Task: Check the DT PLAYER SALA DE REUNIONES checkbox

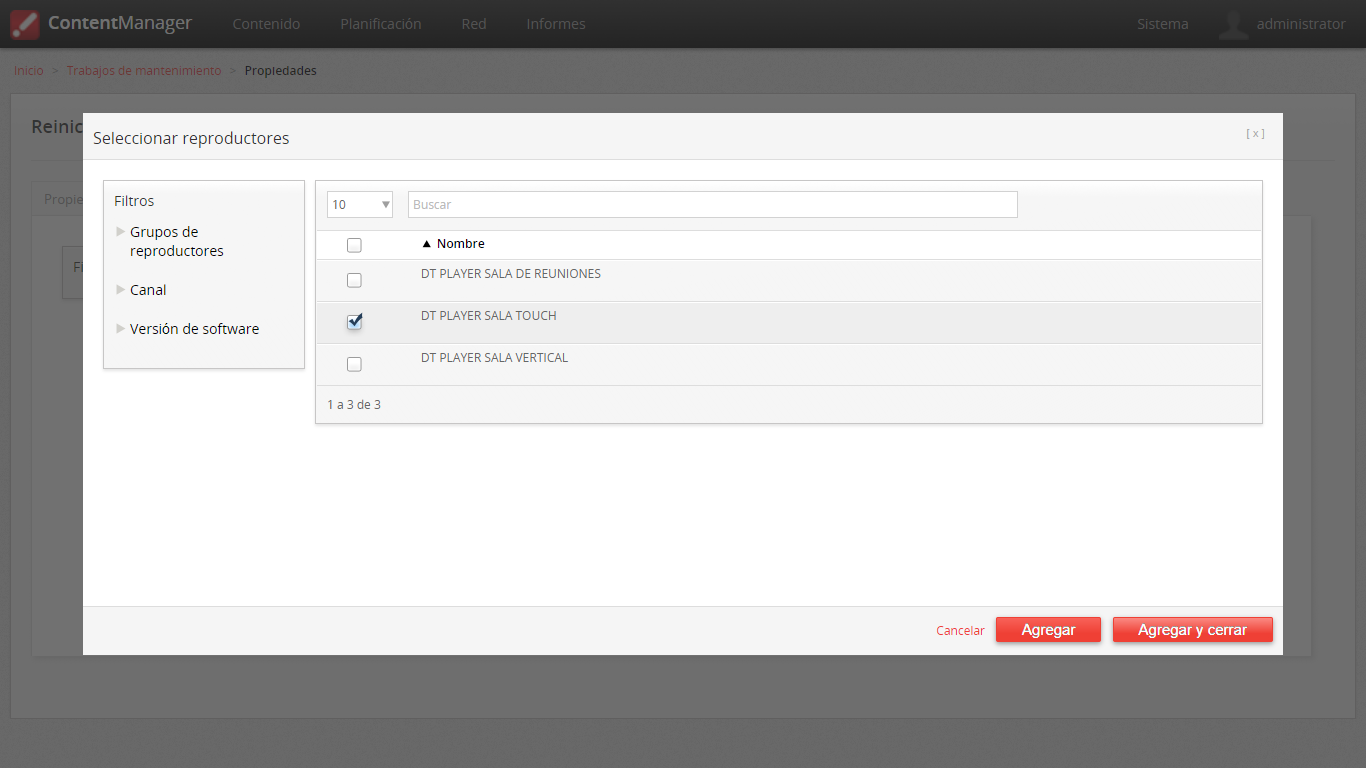Action: (354, 280)
